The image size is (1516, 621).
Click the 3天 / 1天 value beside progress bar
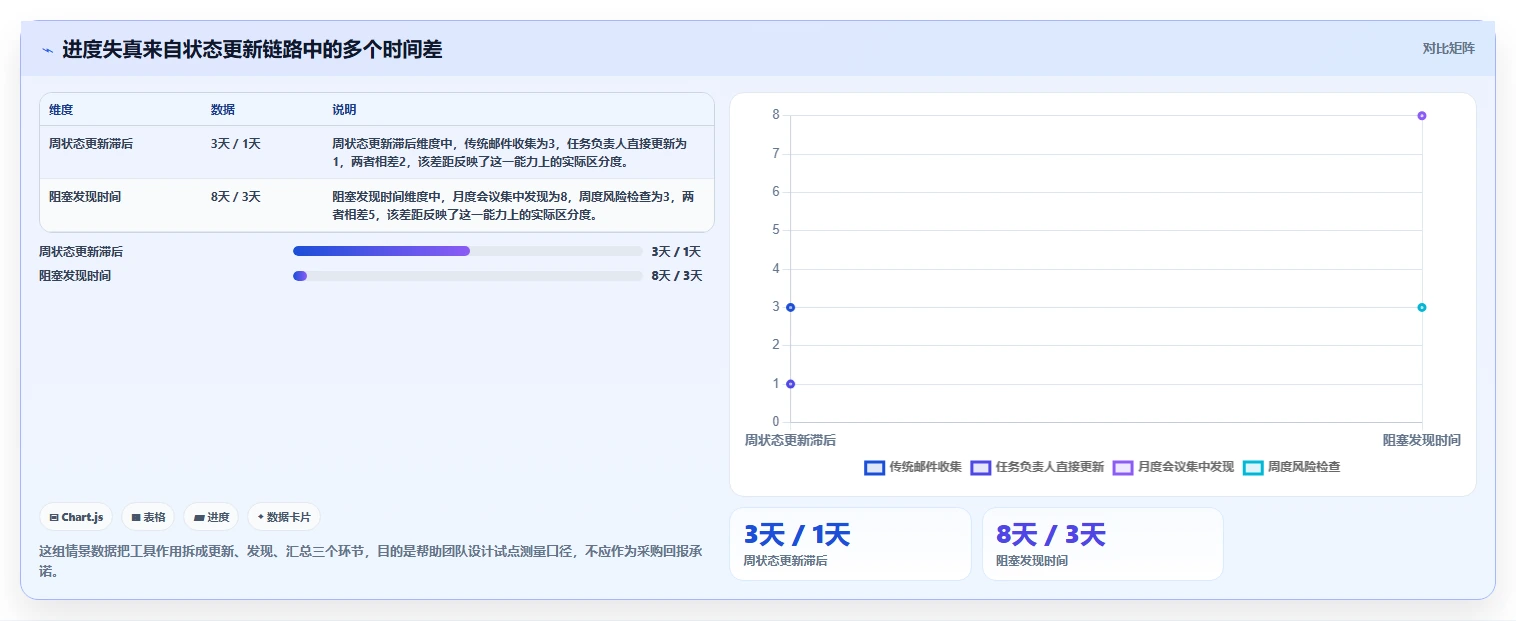676,252
